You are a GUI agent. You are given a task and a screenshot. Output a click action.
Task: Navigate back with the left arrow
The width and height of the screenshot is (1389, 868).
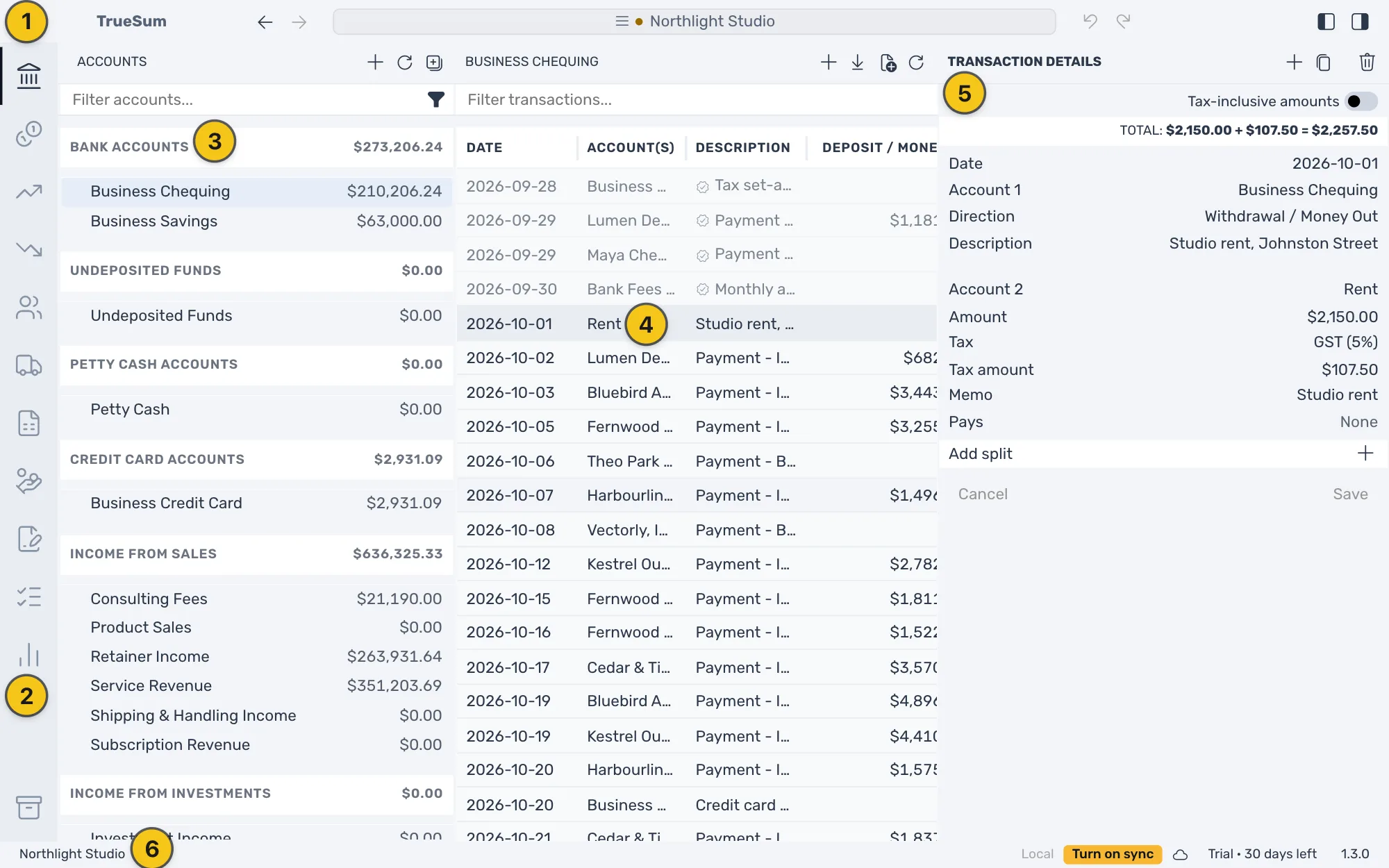pos(265,22)
